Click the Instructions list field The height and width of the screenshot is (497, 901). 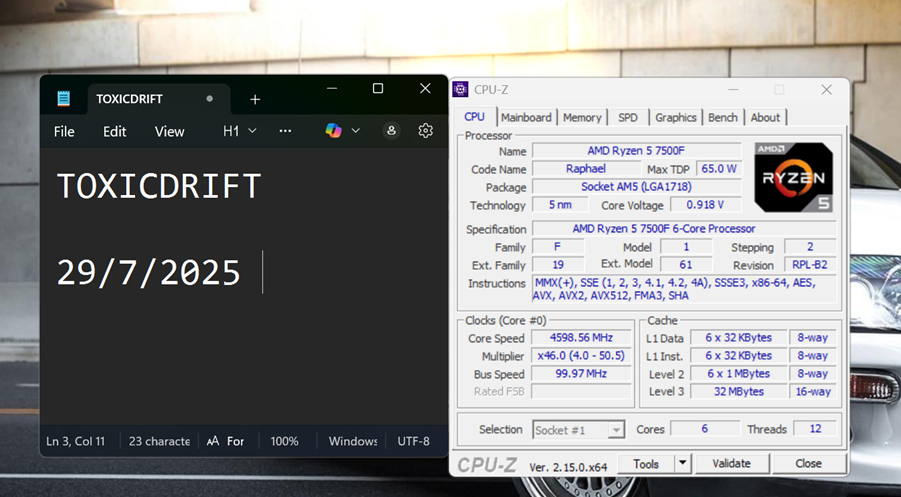(684, 289)
